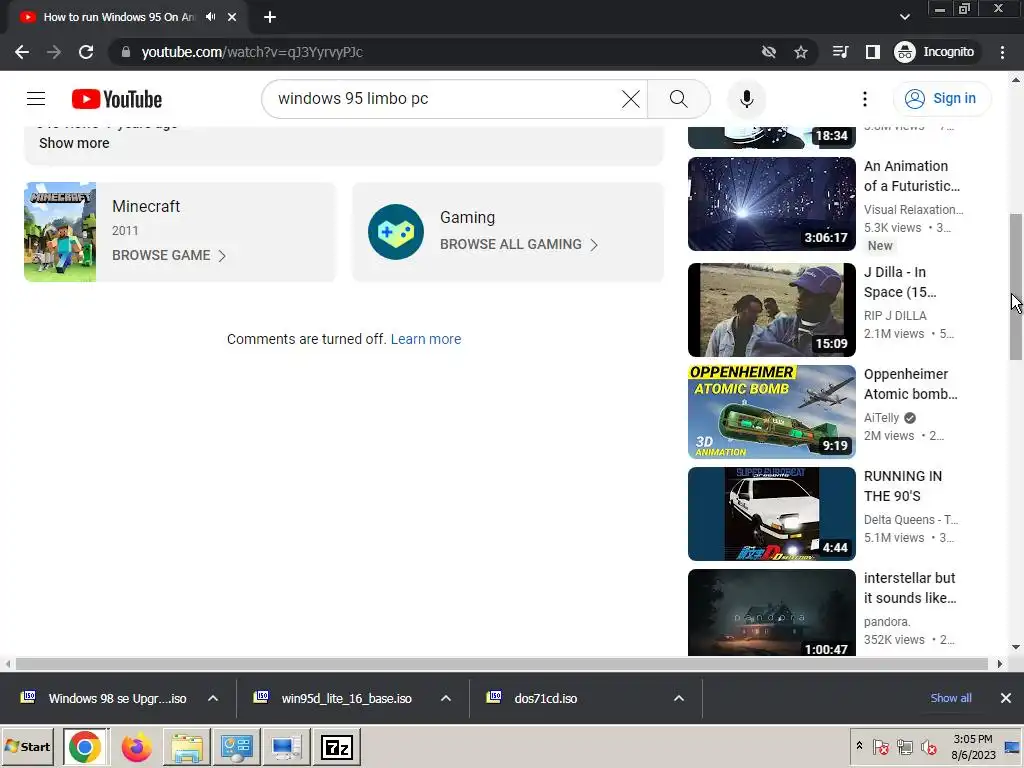Expand options for dos71cd.iso download
1024x768 pixels.
point(679,698)
